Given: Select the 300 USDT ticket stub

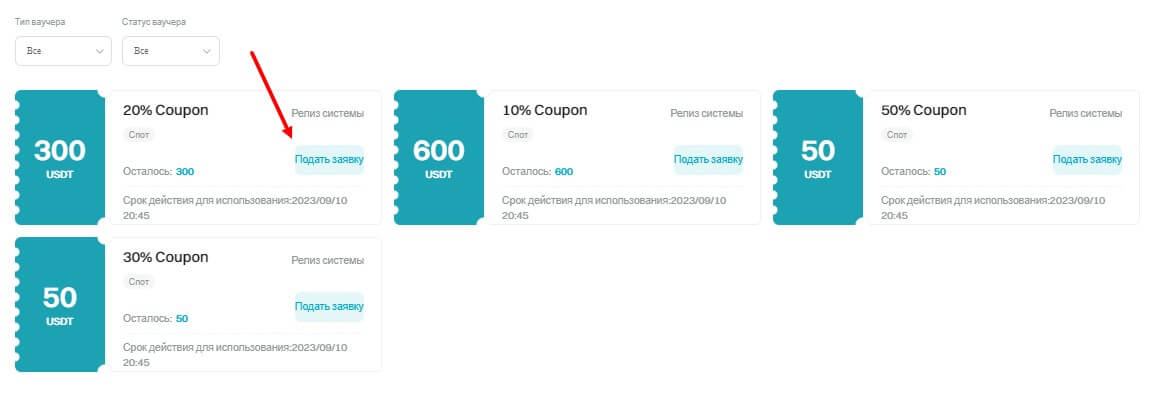Looking at the screenshot, I should tap(60, 157).
